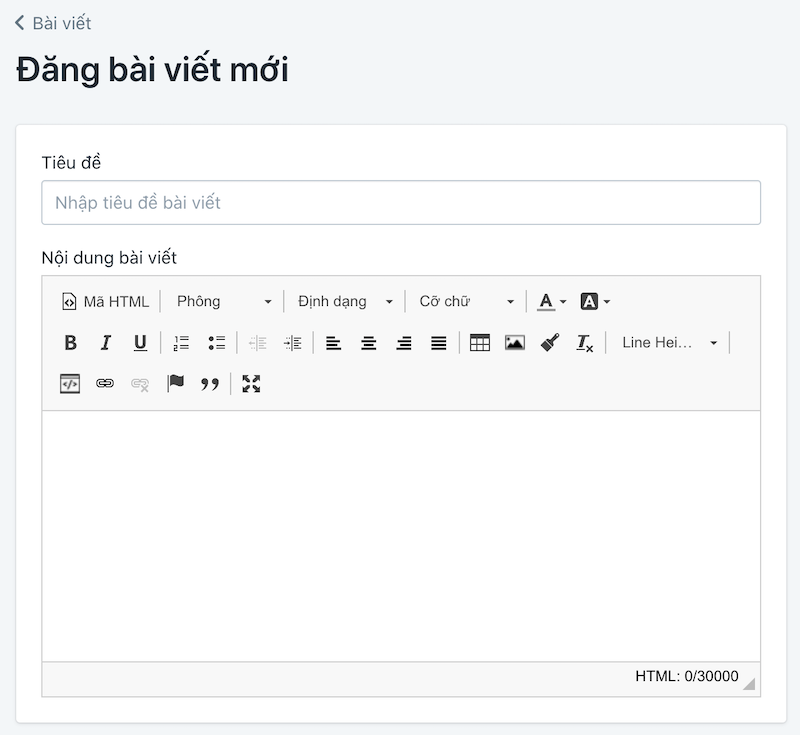
Task: Open the code view icon
Action: (68, 383)
